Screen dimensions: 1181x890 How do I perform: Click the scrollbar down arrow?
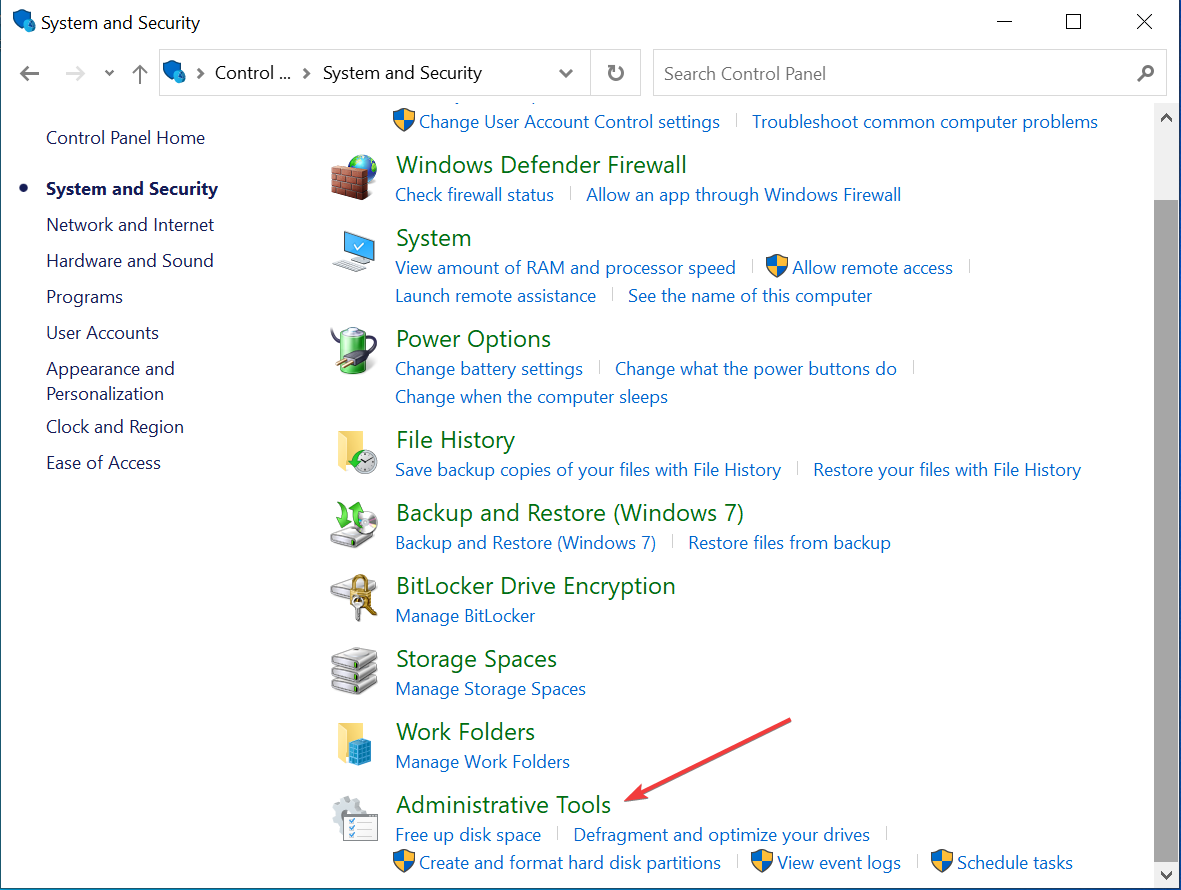(x=1166, y=876)
